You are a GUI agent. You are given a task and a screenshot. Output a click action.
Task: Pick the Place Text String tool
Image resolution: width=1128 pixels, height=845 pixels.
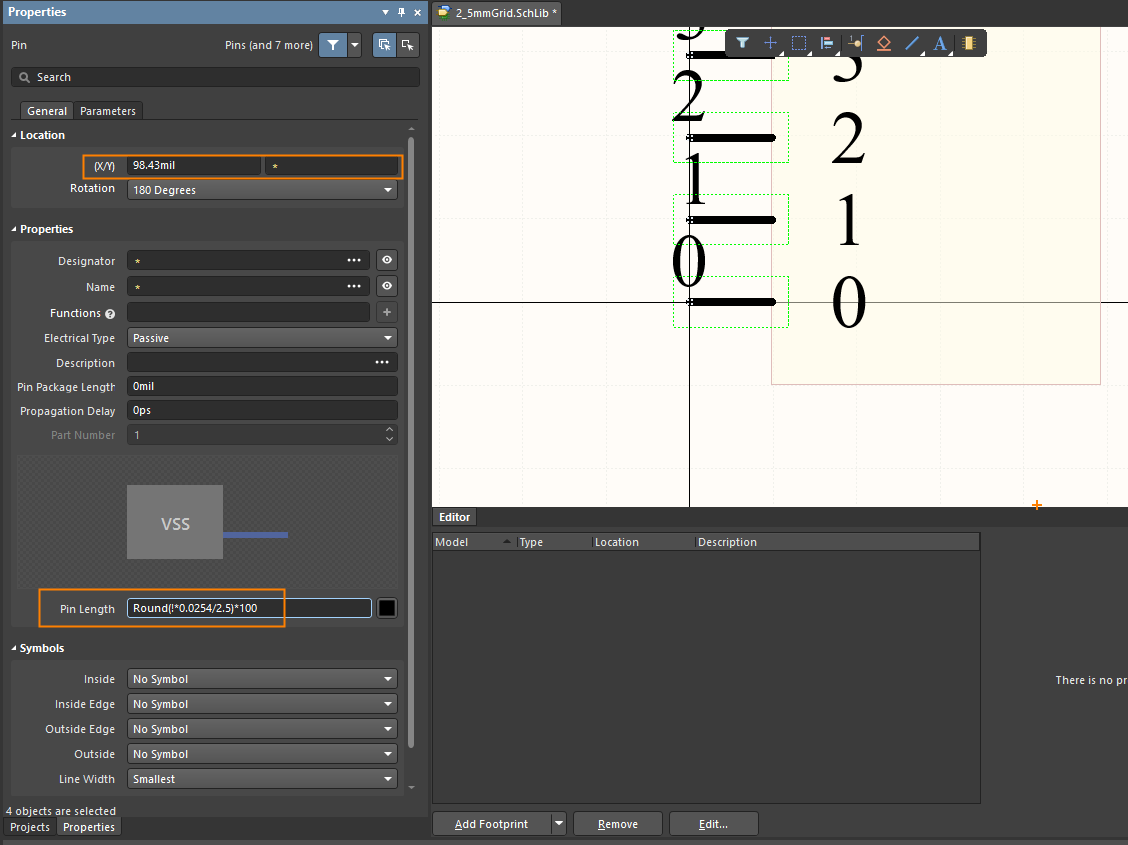(x=940, y=43)
